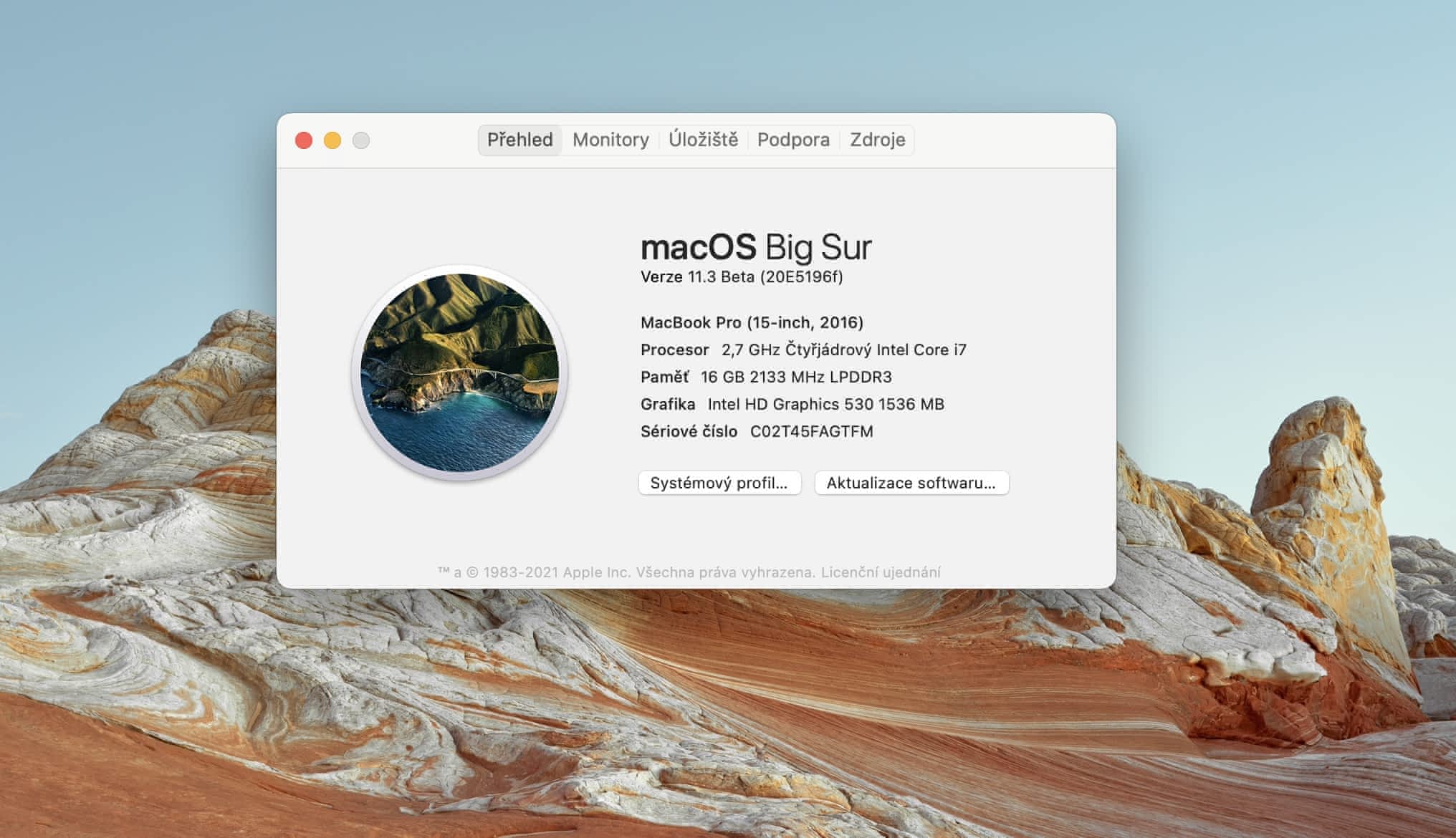Click the Verze 11.3 Beta text
The width and height of the screenshot is (1456, 838).
pyautogui.click(x=741, y=277)
